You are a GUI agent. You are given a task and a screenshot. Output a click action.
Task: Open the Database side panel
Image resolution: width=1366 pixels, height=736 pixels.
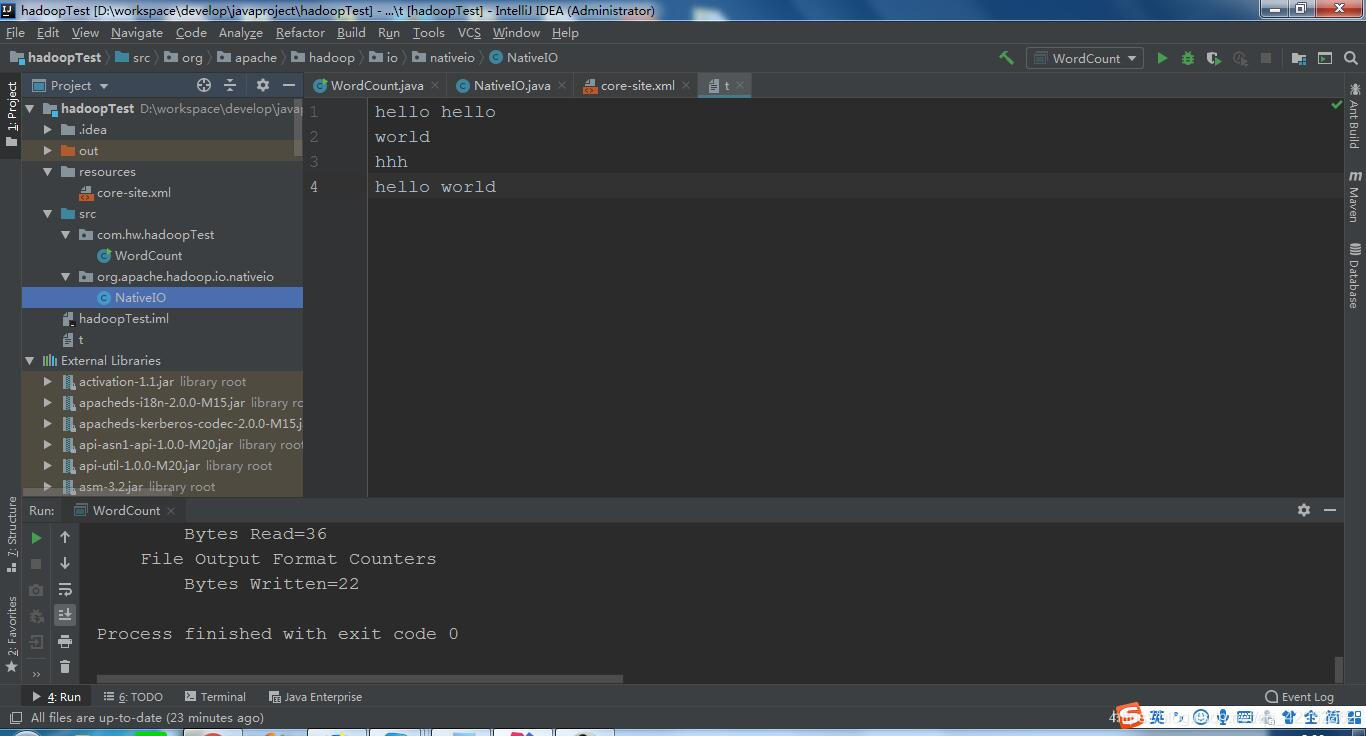pyautogui.click(x=1354, y=275)
